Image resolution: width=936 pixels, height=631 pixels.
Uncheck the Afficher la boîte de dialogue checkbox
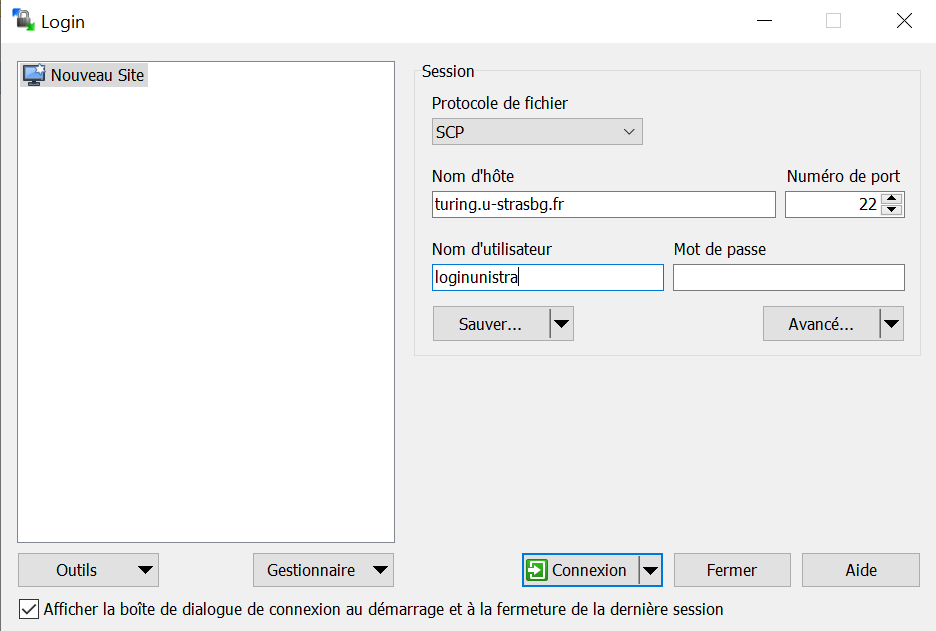[x=28, y=609]
